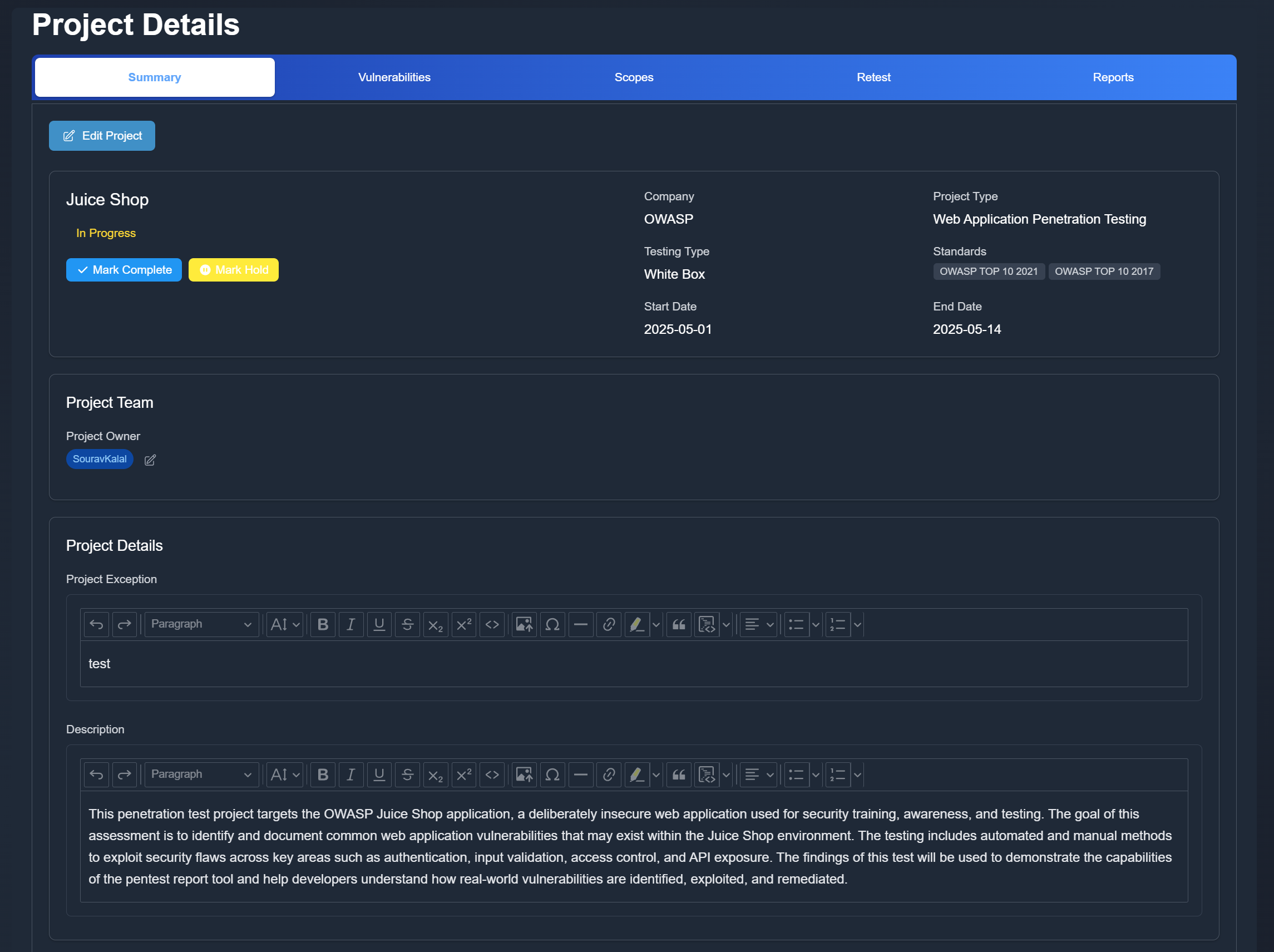Open the Reports tab
This screenshot has height=952, width=1274.
pyautogui.click(x=1112, y=77)
